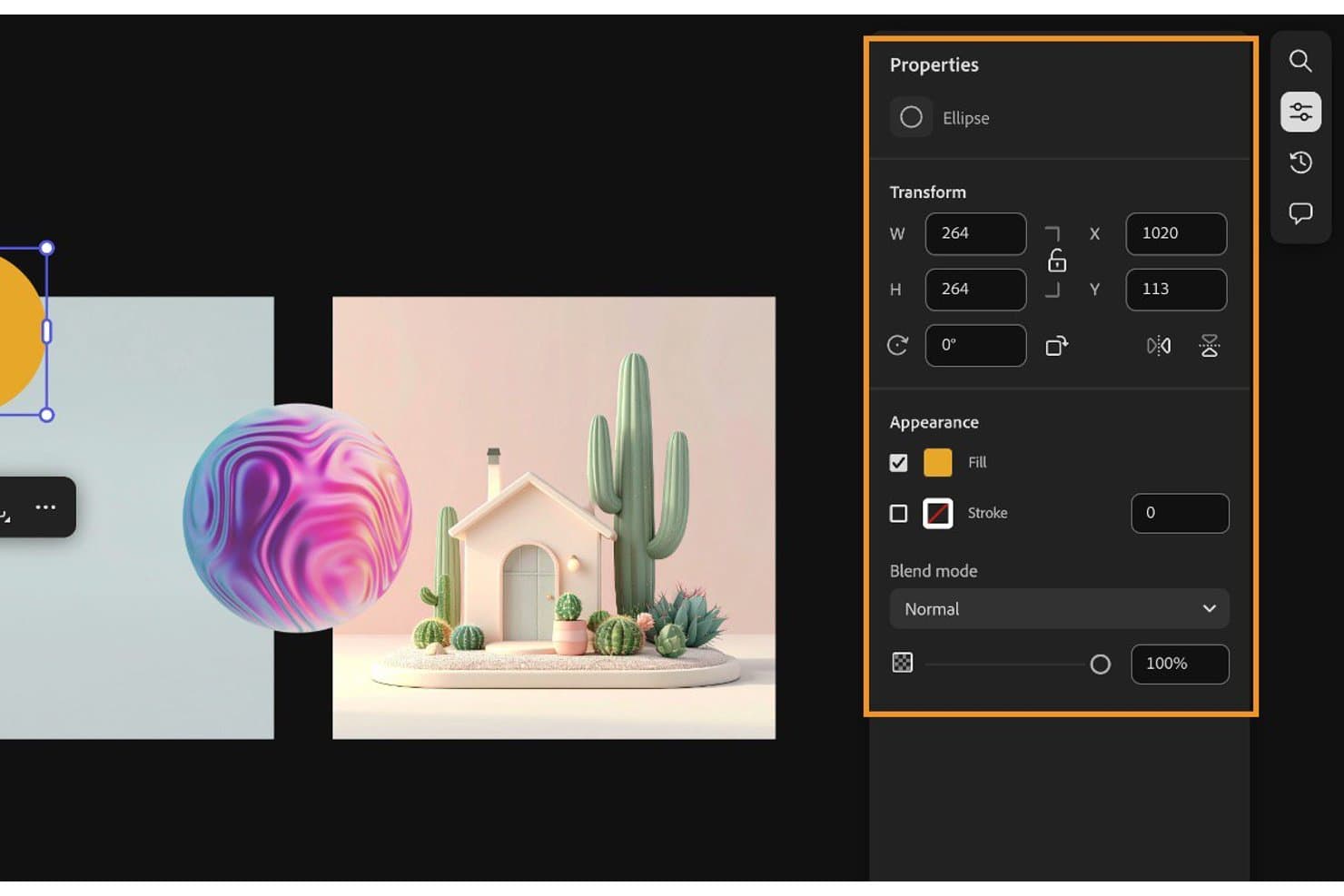This screenshot has width=1344, height=896.
Task: Flip the ellipse horizontally
Action: point(1159,345)
